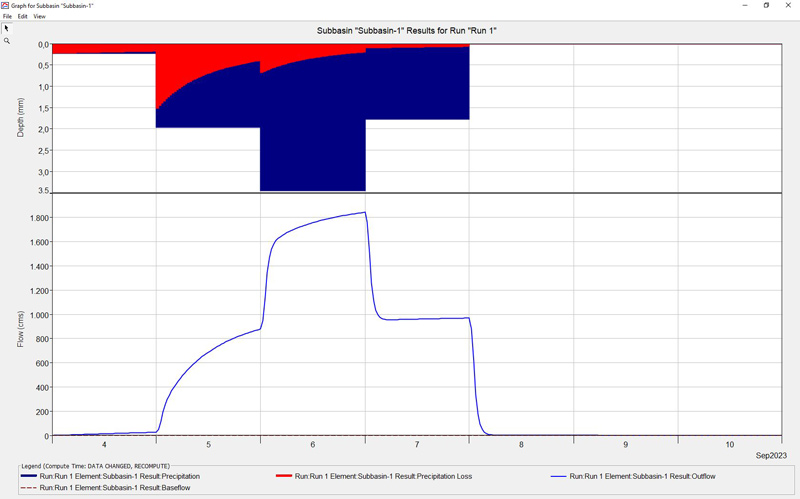Click the red Precipitation Loss legend swatch
Screen dimensions: 800x499
[291, 477]
